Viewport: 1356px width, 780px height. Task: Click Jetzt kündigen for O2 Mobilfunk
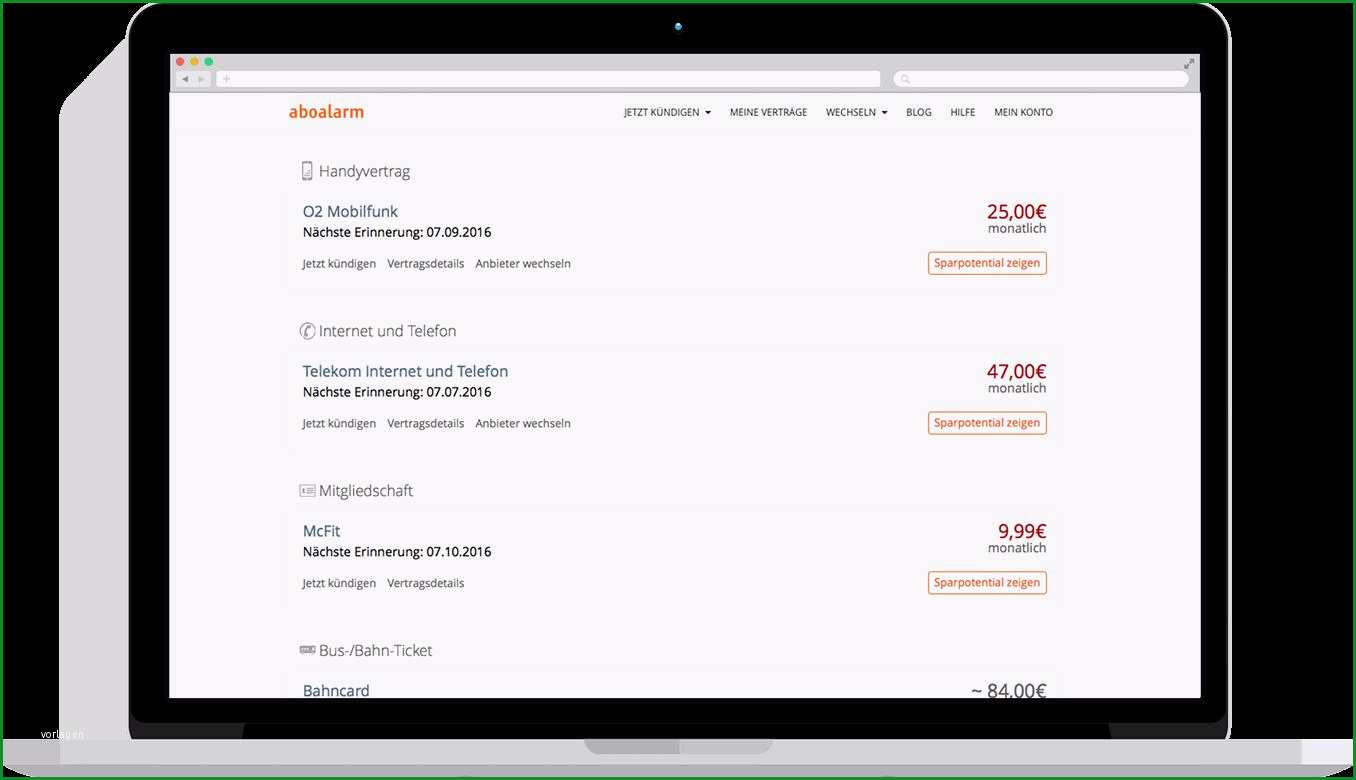[339, 264]
